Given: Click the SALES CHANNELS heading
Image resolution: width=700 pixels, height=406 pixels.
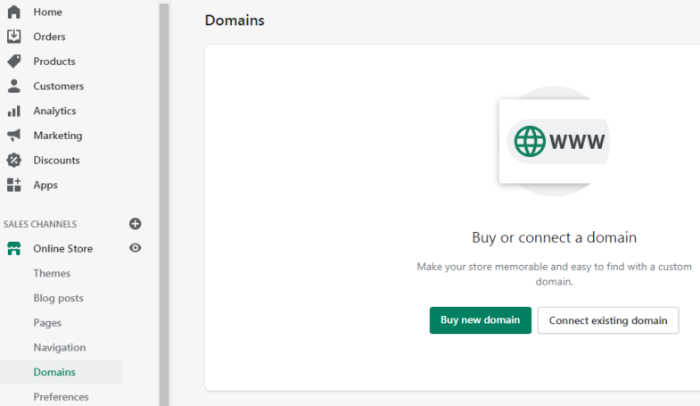Looking at the screenshot, I should [x=40, y=224].
